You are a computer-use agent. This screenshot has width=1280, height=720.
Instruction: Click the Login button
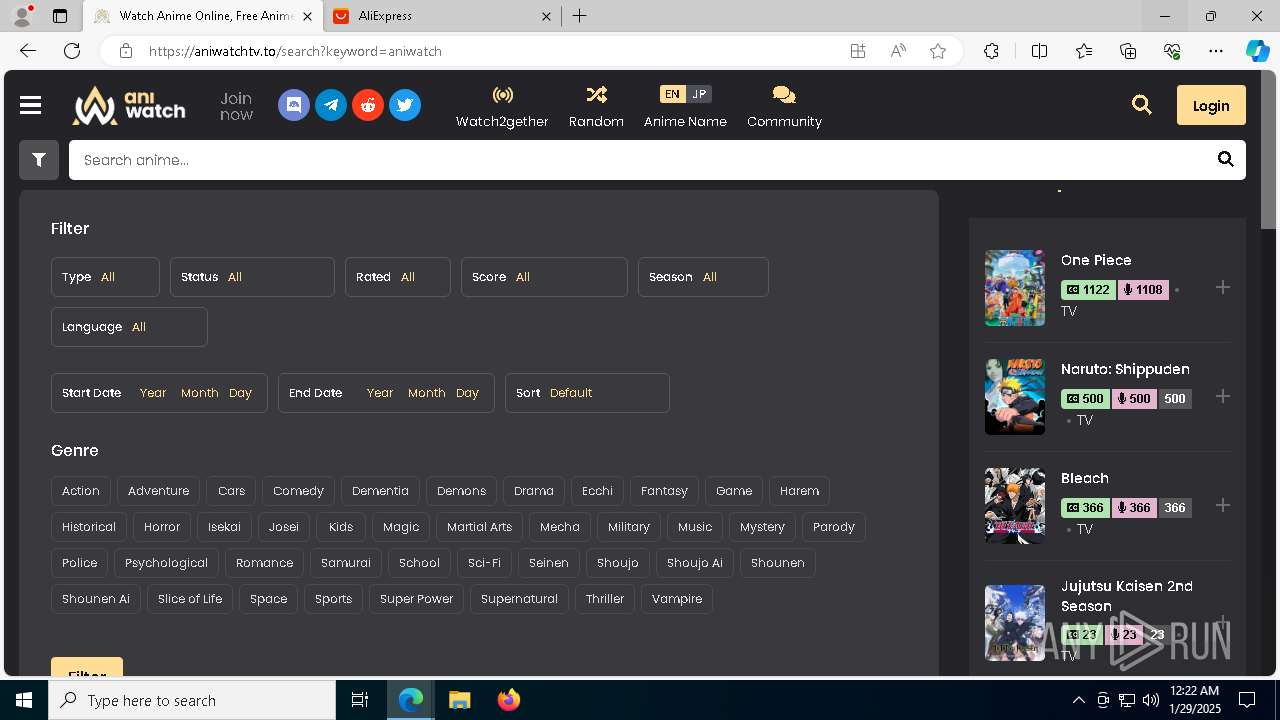(1211, 105)
